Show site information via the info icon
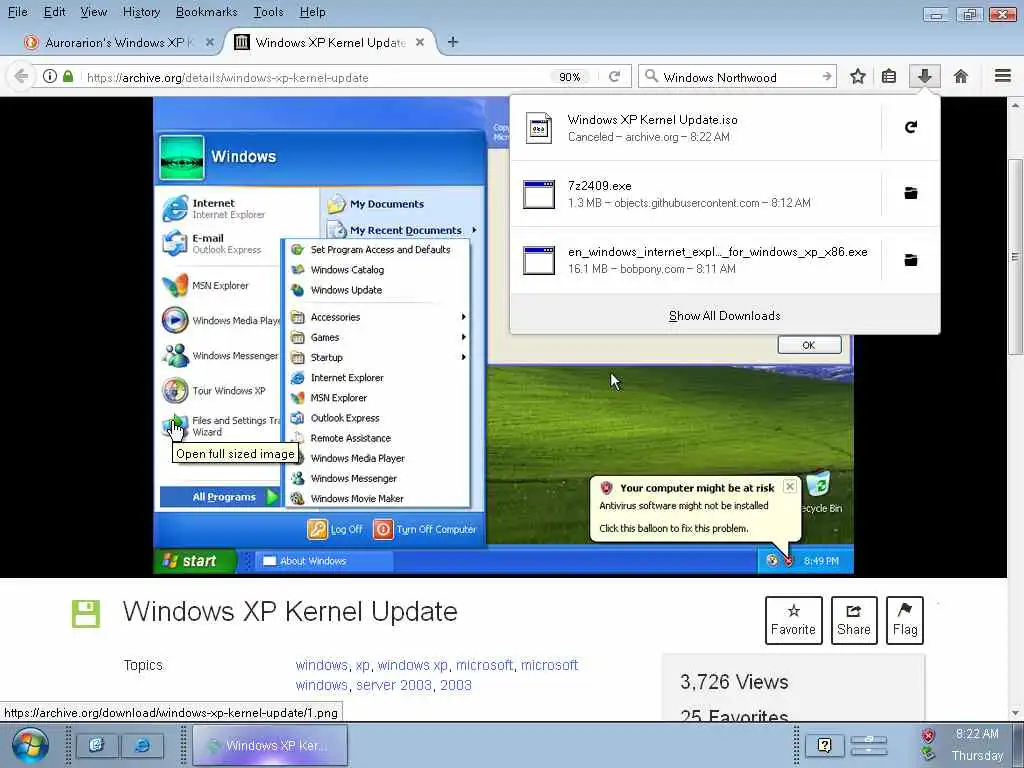 [50, 76]
